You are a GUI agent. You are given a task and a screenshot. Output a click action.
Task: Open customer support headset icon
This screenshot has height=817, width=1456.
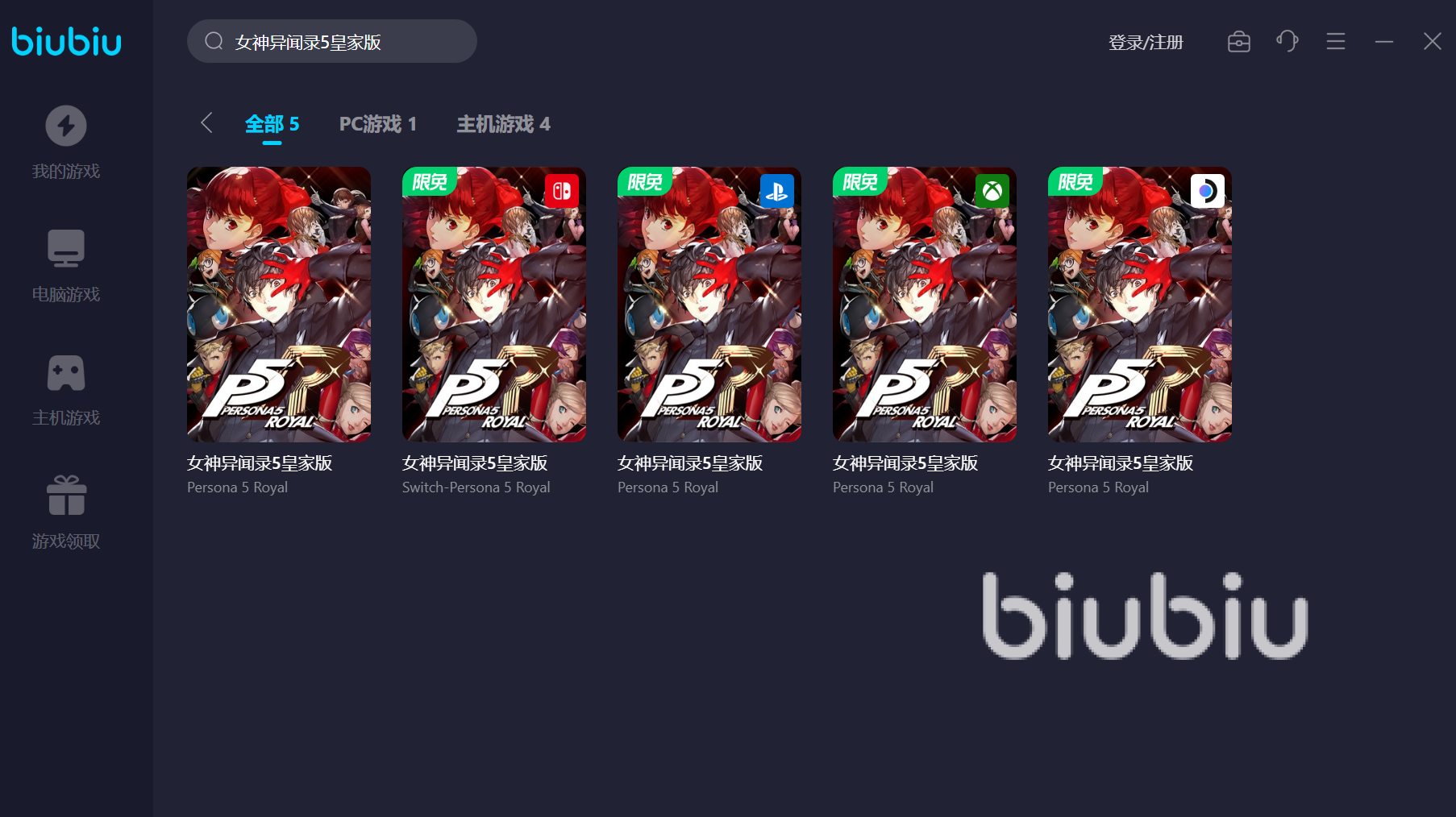1288,41
